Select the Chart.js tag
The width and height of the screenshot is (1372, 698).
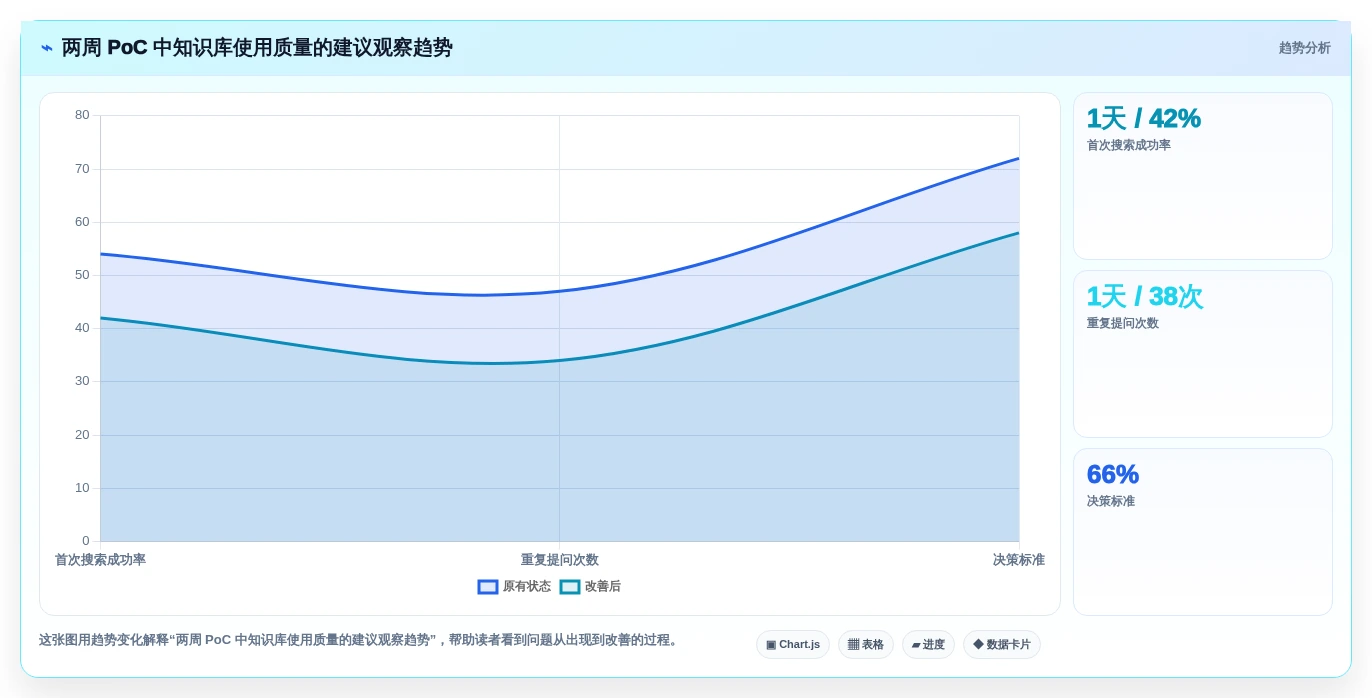(793, 645)
